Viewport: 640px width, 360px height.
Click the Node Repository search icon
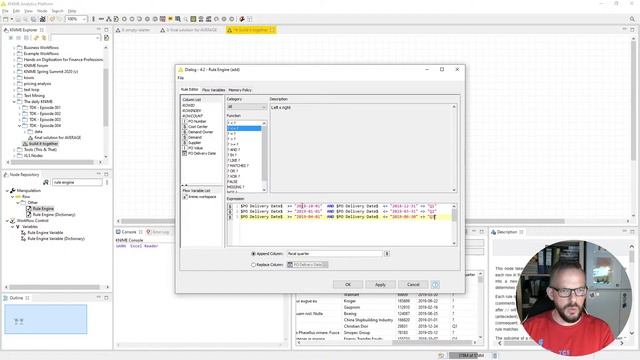click(x=46, y=182)
